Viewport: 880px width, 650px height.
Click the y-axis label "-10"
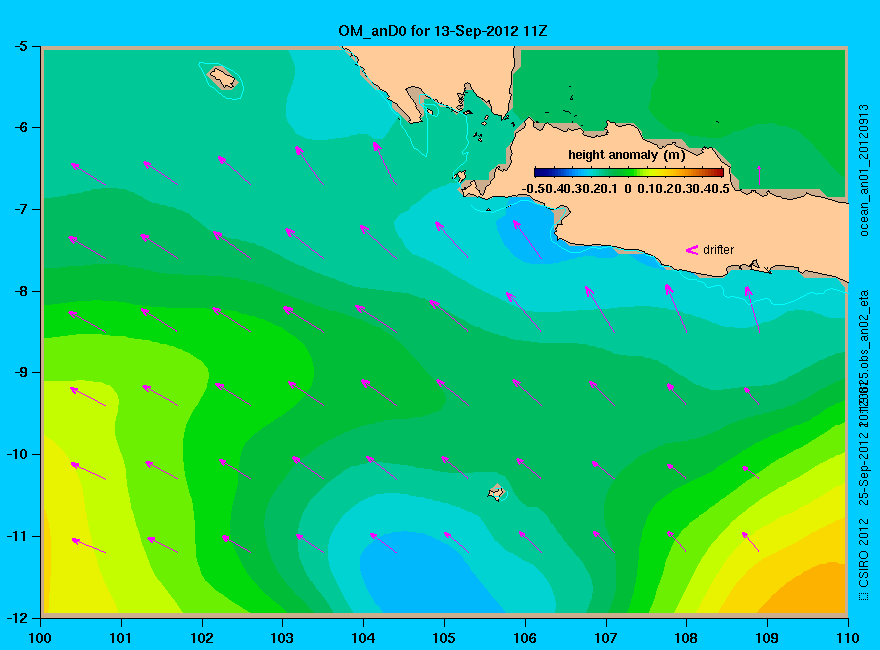point(16,454)
